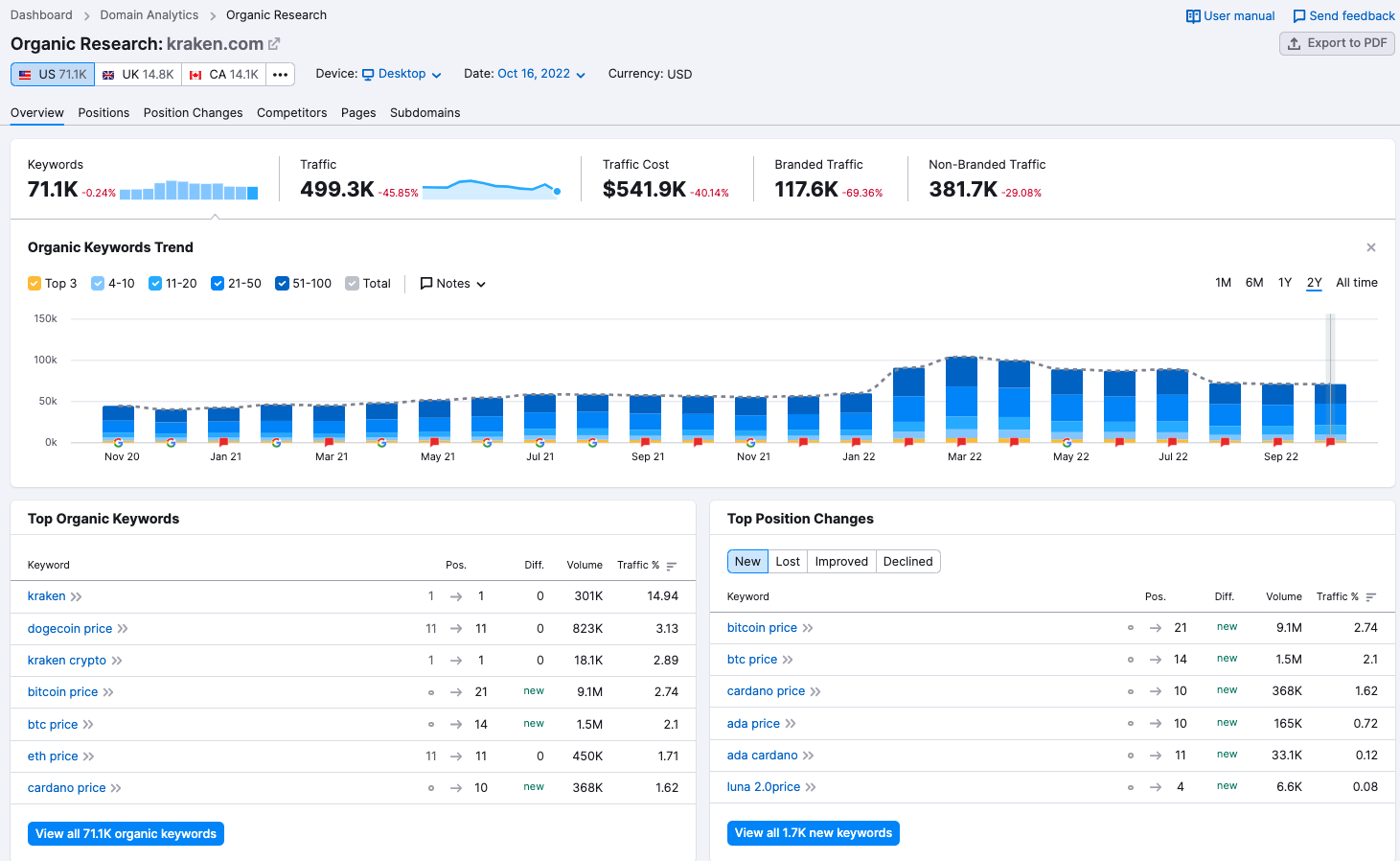This screenshot has width=1400, height=861.
Task: Click the red note flag at Jan 21
Action: tap(223, 443)
